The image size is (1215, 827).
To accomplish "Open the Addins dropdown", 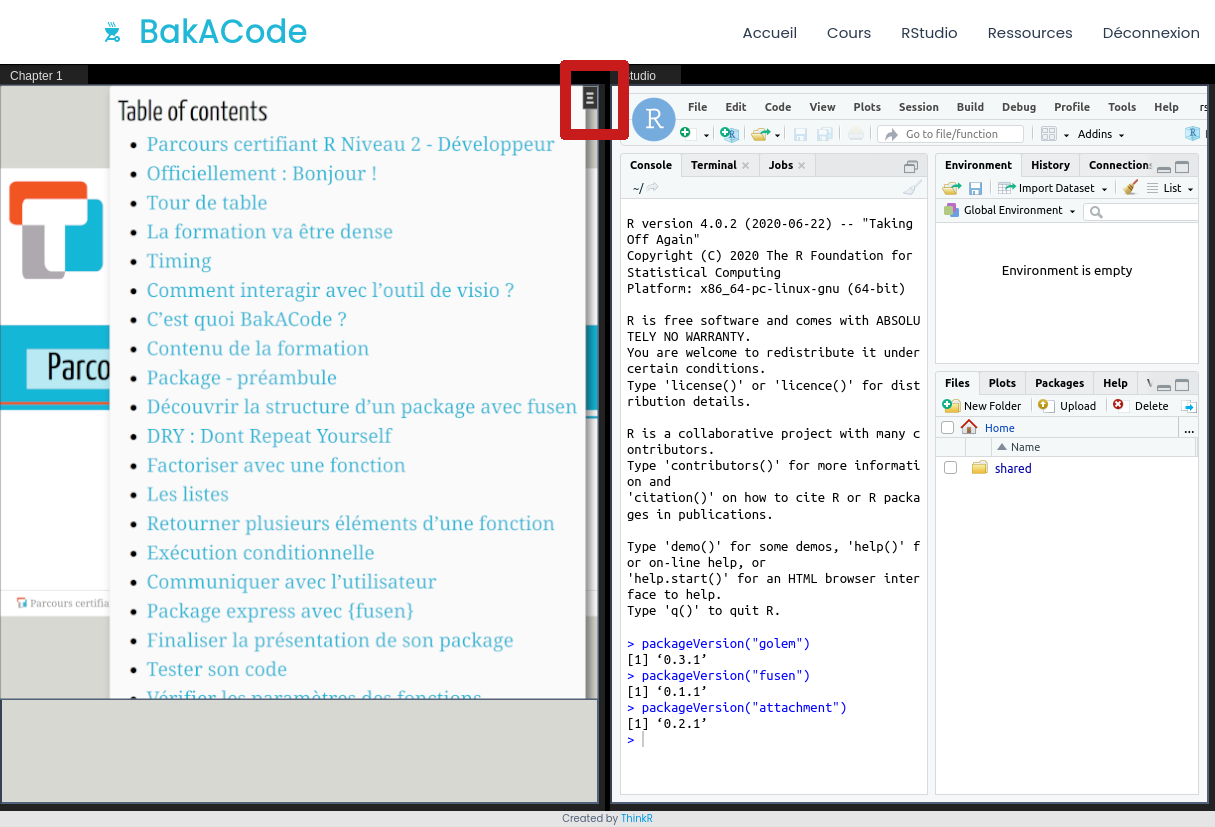I will pyautogui.click(x=1101, y=134).
